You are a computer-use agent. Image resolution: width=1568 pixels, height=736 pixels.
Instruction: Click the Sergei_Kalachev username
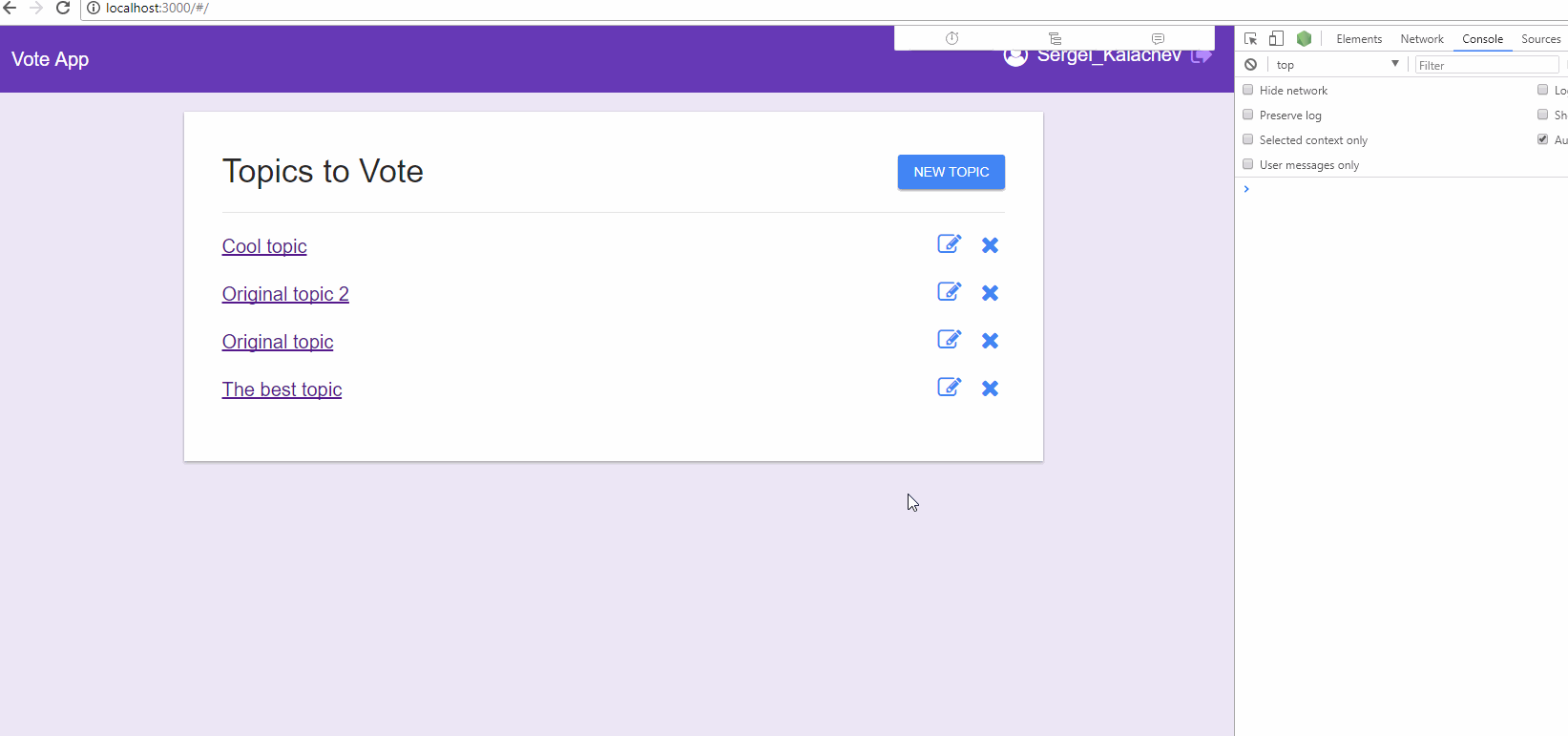click(1109, 57)
